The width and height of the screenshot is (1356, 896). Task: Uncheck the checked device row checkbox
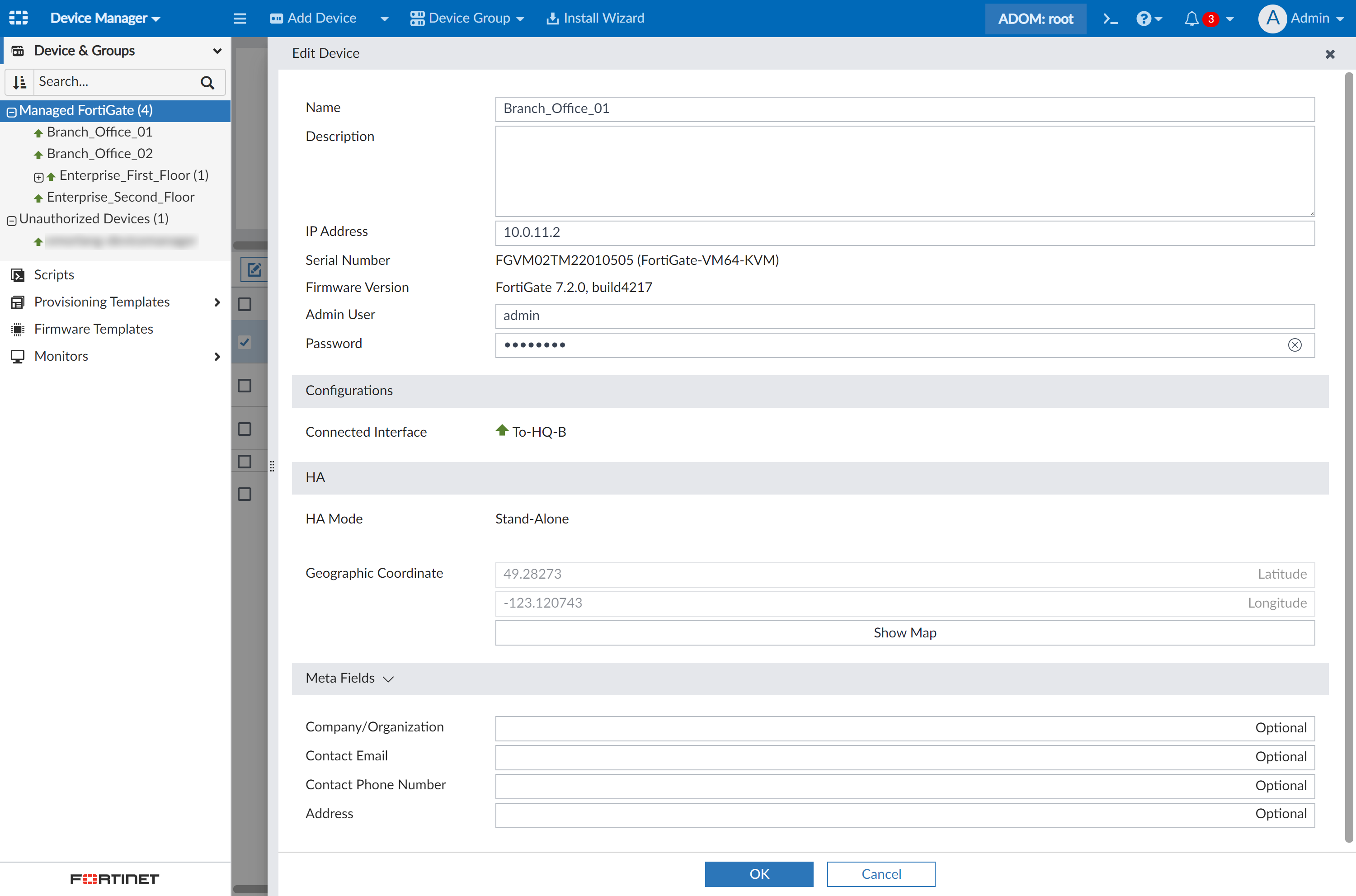[245, 342]
